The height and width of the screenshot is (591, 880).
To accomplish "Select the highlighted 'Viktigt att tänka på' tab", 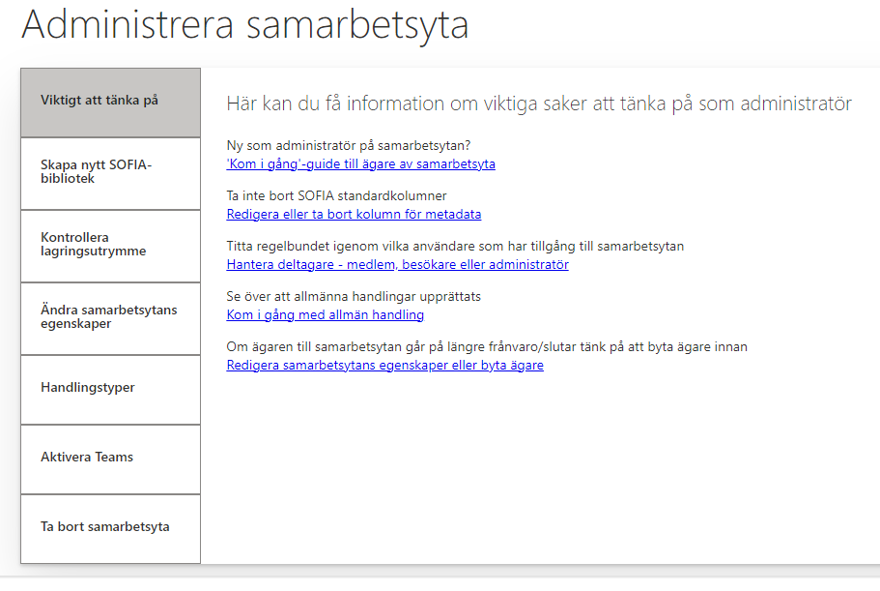I will click(x=110, y=102).
